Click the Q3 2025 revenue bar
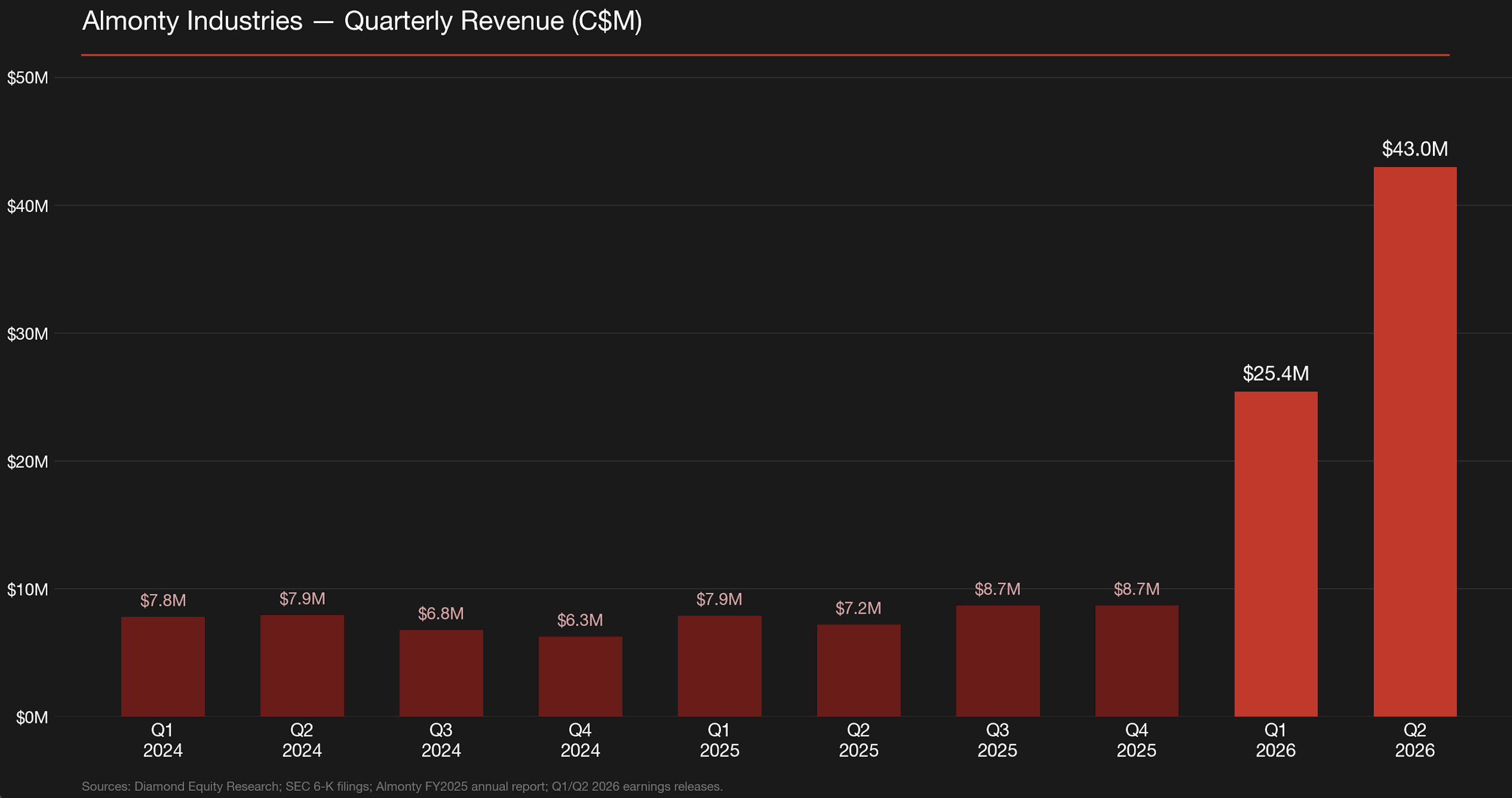Image resolution: width=1512 pixels, height=798 pixels. (x=998, y=661)
